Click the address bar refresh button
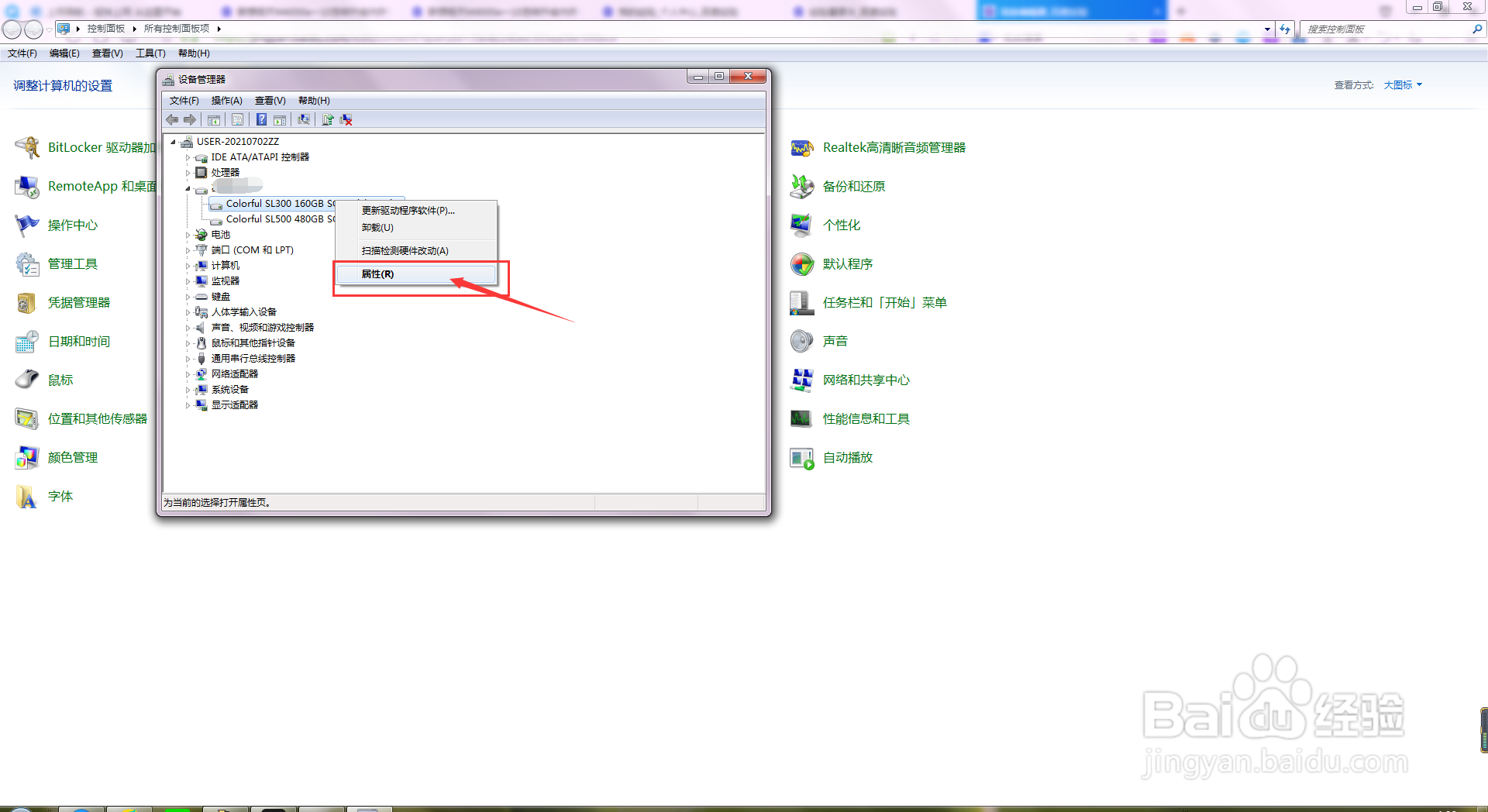Screen dimensions: 1488x812 tap(1285, 29)
